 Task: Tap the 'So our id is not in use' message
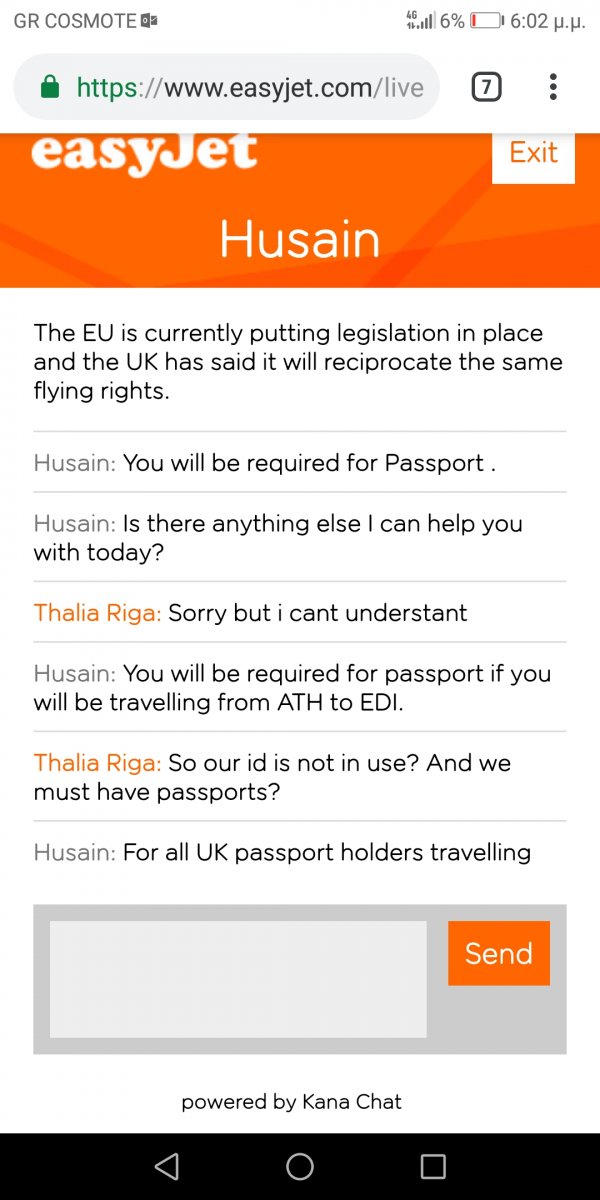pos(272,777)
